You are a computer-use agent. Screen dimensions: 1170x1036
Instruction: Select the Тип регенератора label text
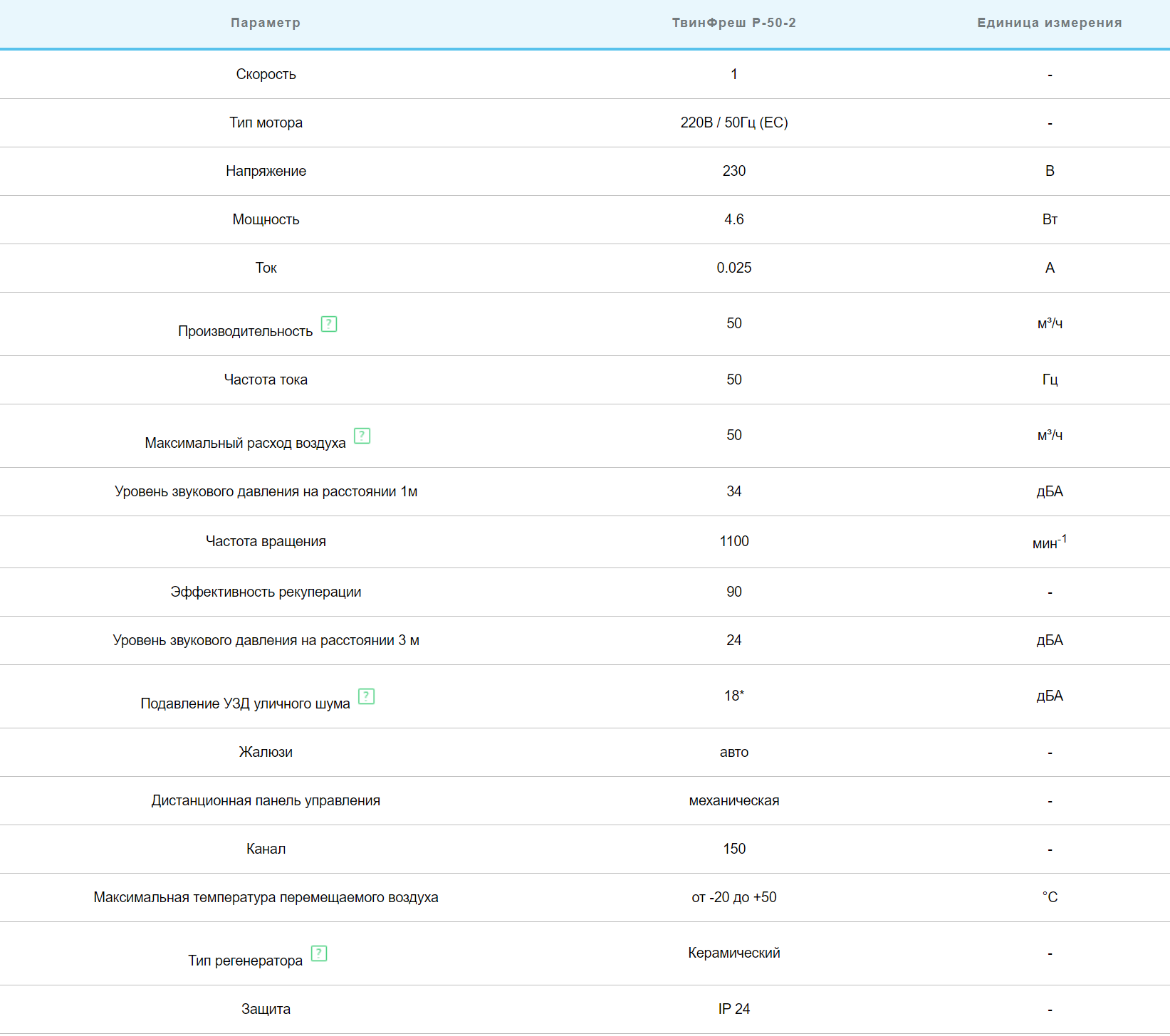pyautogui.click(x=245, y=961)
